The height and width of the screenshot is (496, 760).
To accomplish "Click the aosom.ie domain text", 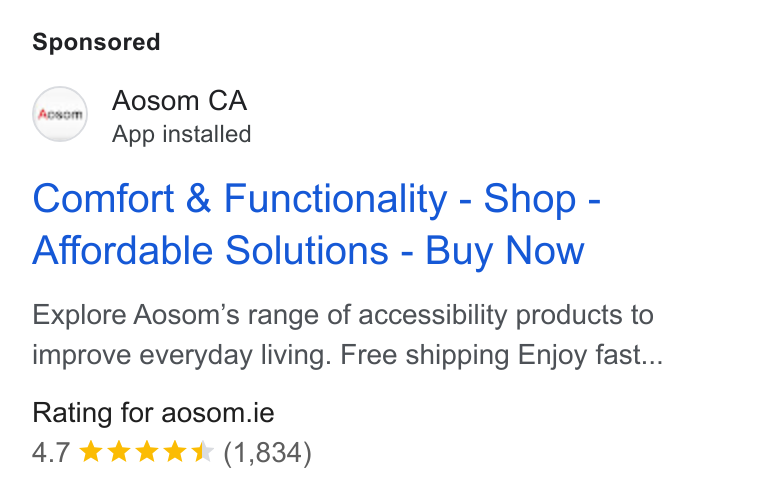I will [218, 413].
